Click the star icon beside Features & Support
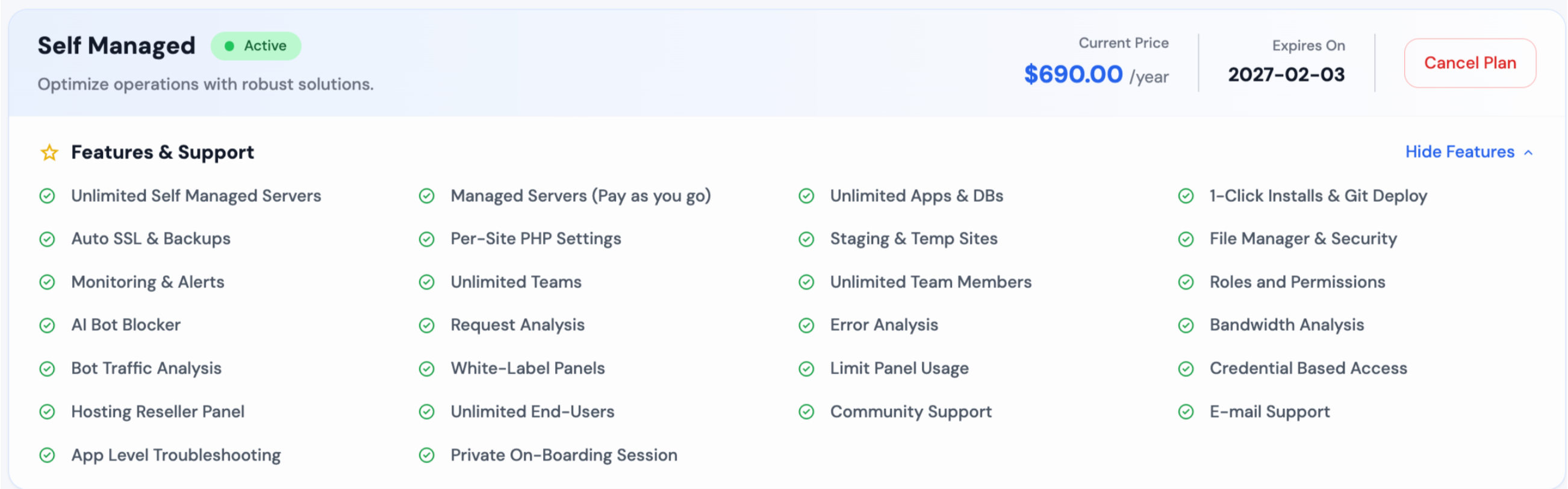Viewport: 1568px width, 489px height. coord(49,152)
